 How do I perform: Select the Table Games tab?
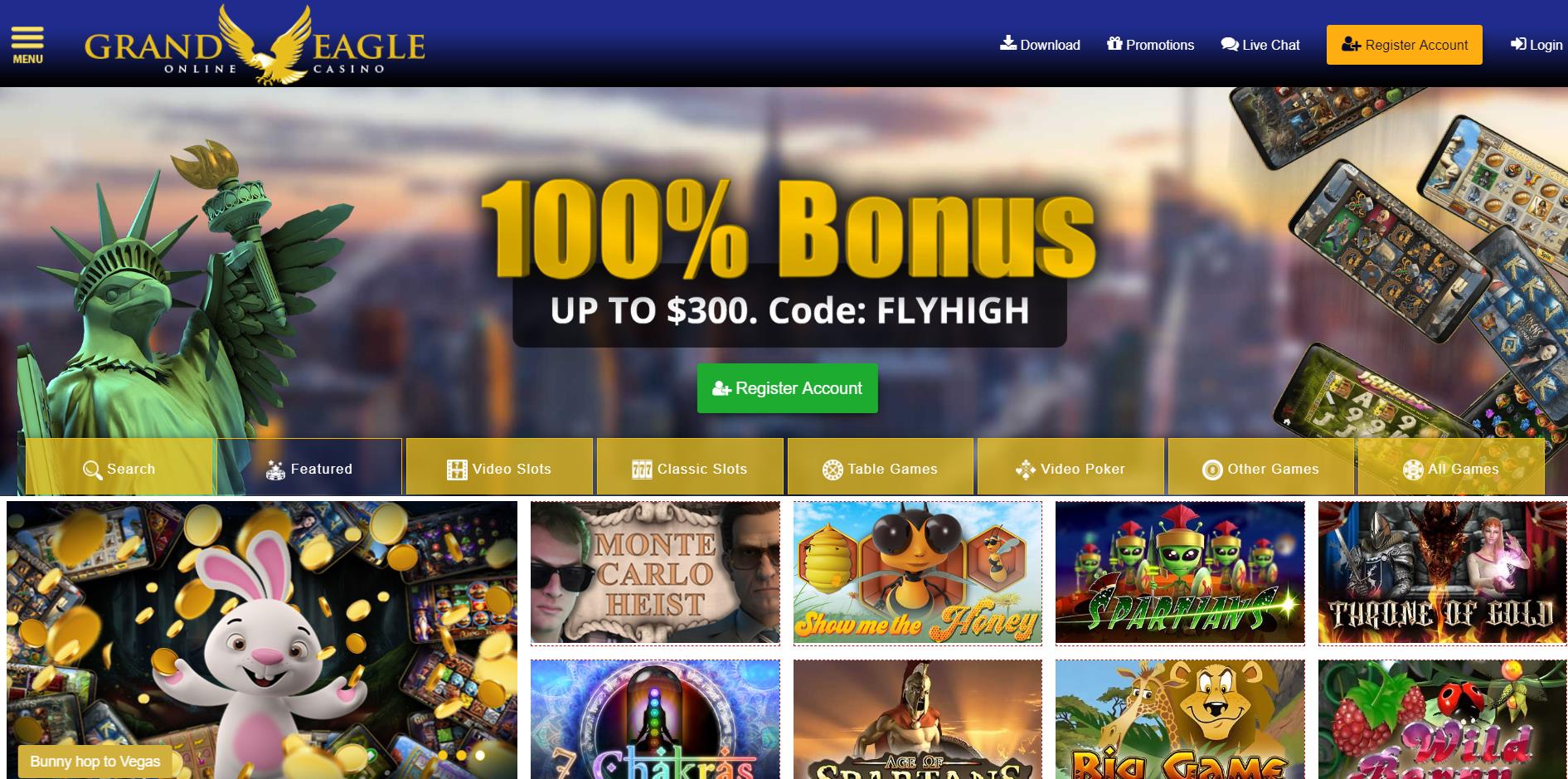(x=881, y=469)
